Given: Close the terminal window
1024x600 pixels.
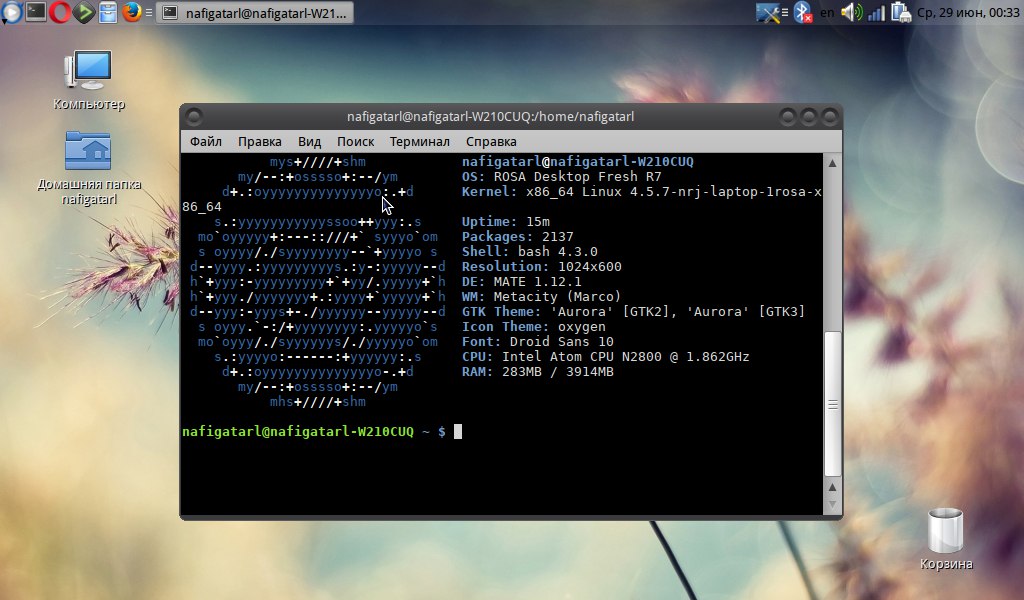Looking at the screenshot, I should 829,117.
